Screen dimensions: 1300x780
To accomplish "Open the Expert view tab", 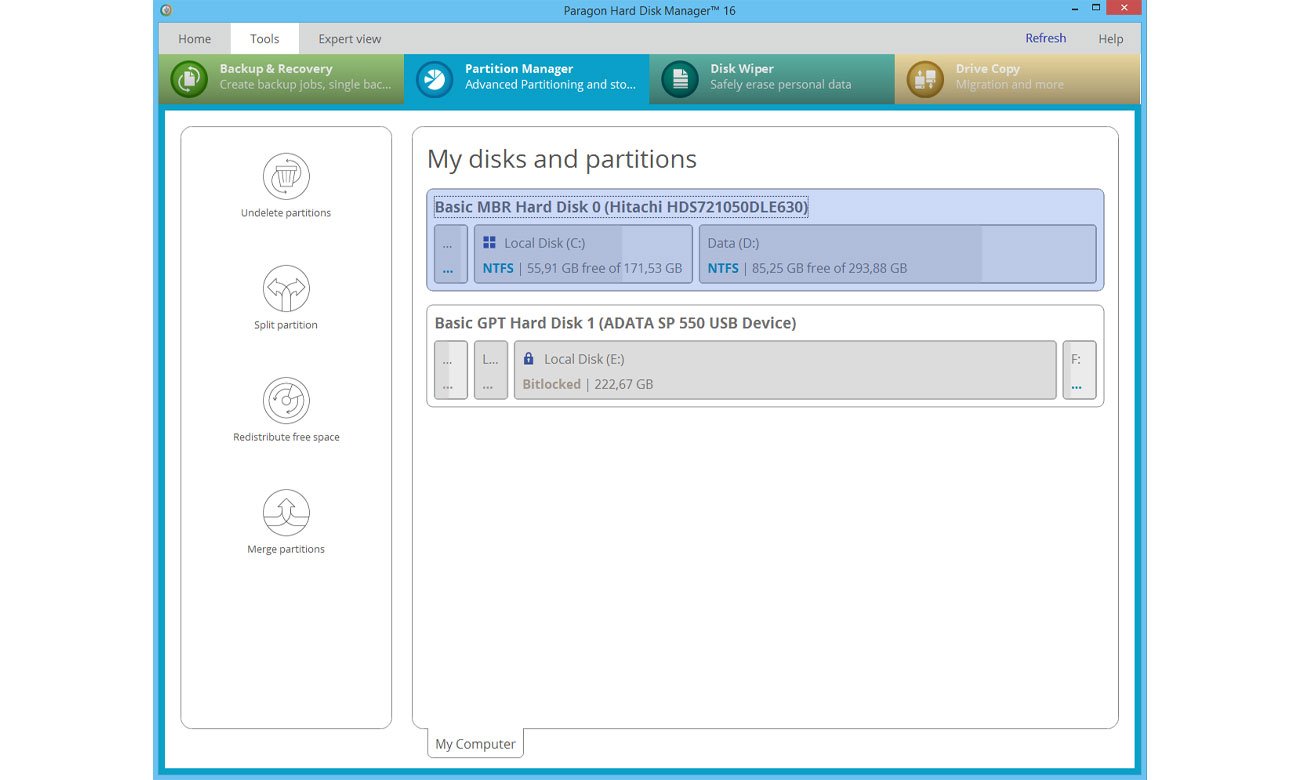I will [350, 39].
